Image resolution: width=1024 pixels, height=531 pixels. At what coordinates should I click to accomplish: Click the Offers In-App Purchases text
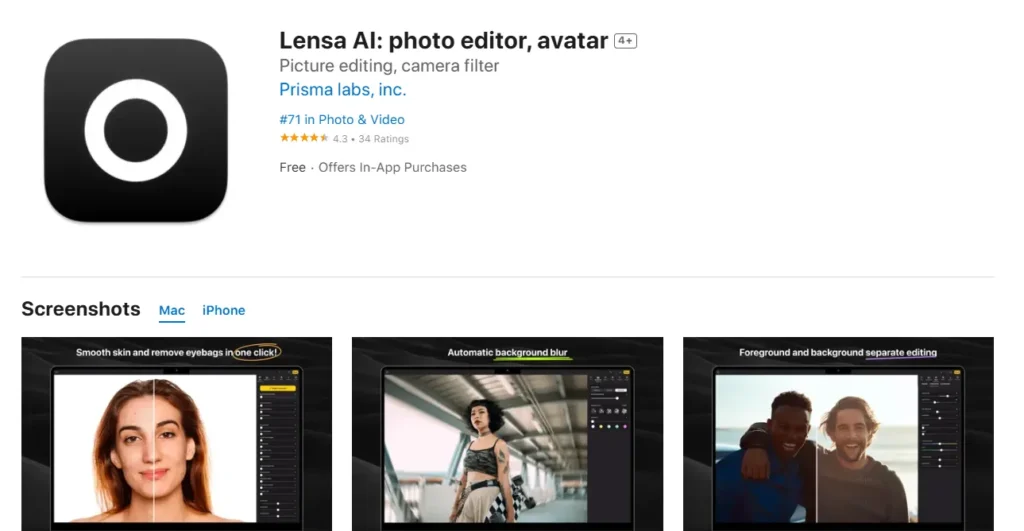pos(392,167)
